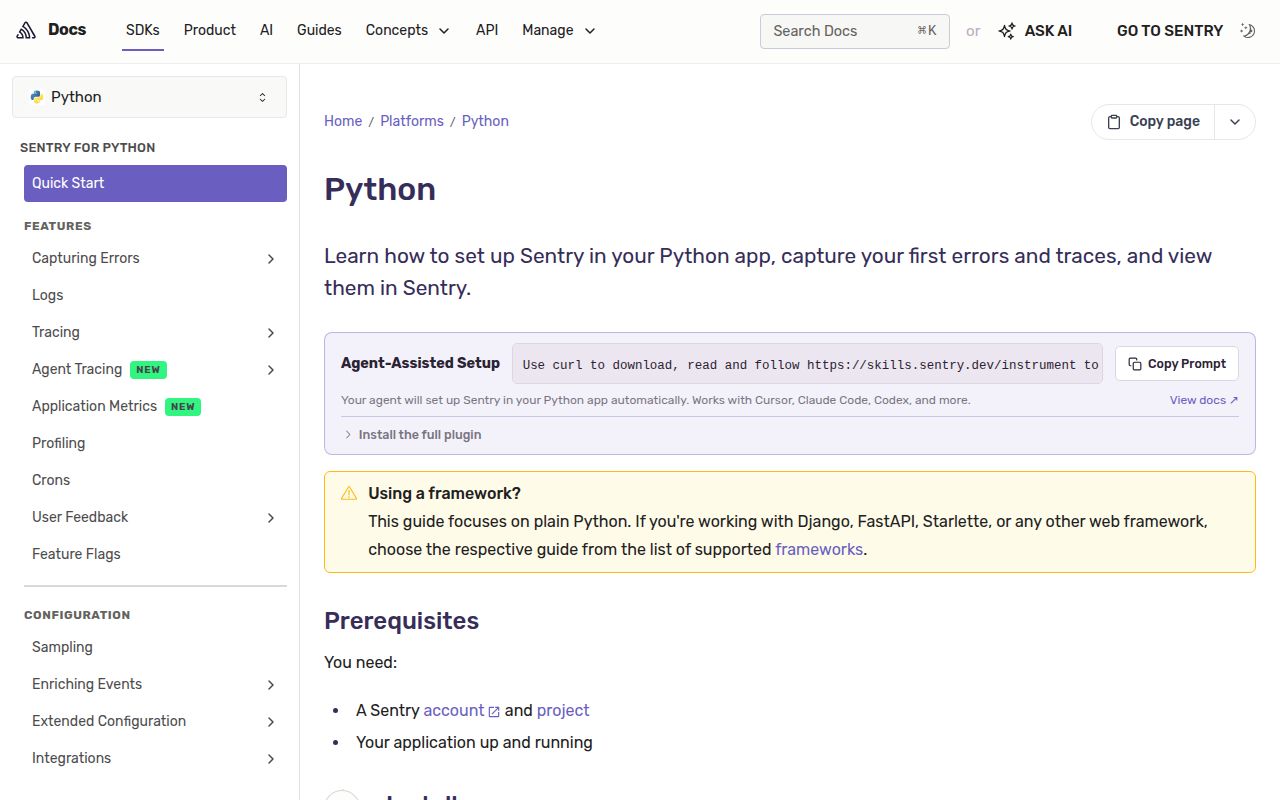Open Profiling in sidebar
The image size is (1280, 800).
pos(155,443)
